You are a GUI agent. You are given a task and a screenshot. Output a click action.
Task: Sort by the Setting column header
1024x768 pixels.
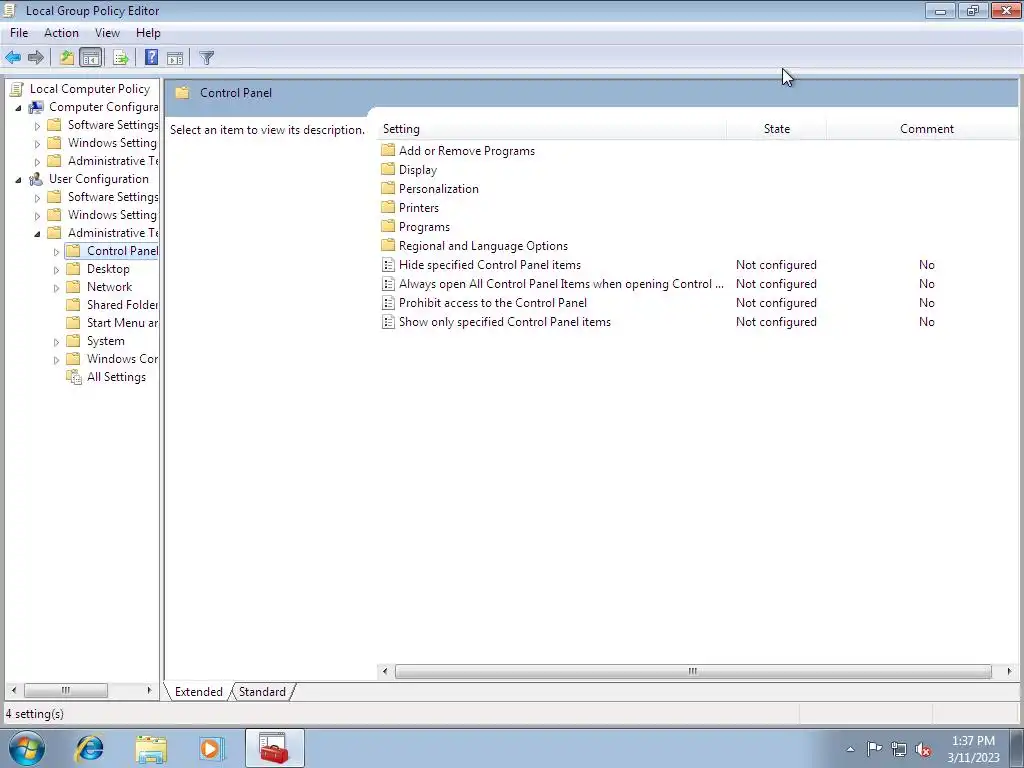click(552, 129)
